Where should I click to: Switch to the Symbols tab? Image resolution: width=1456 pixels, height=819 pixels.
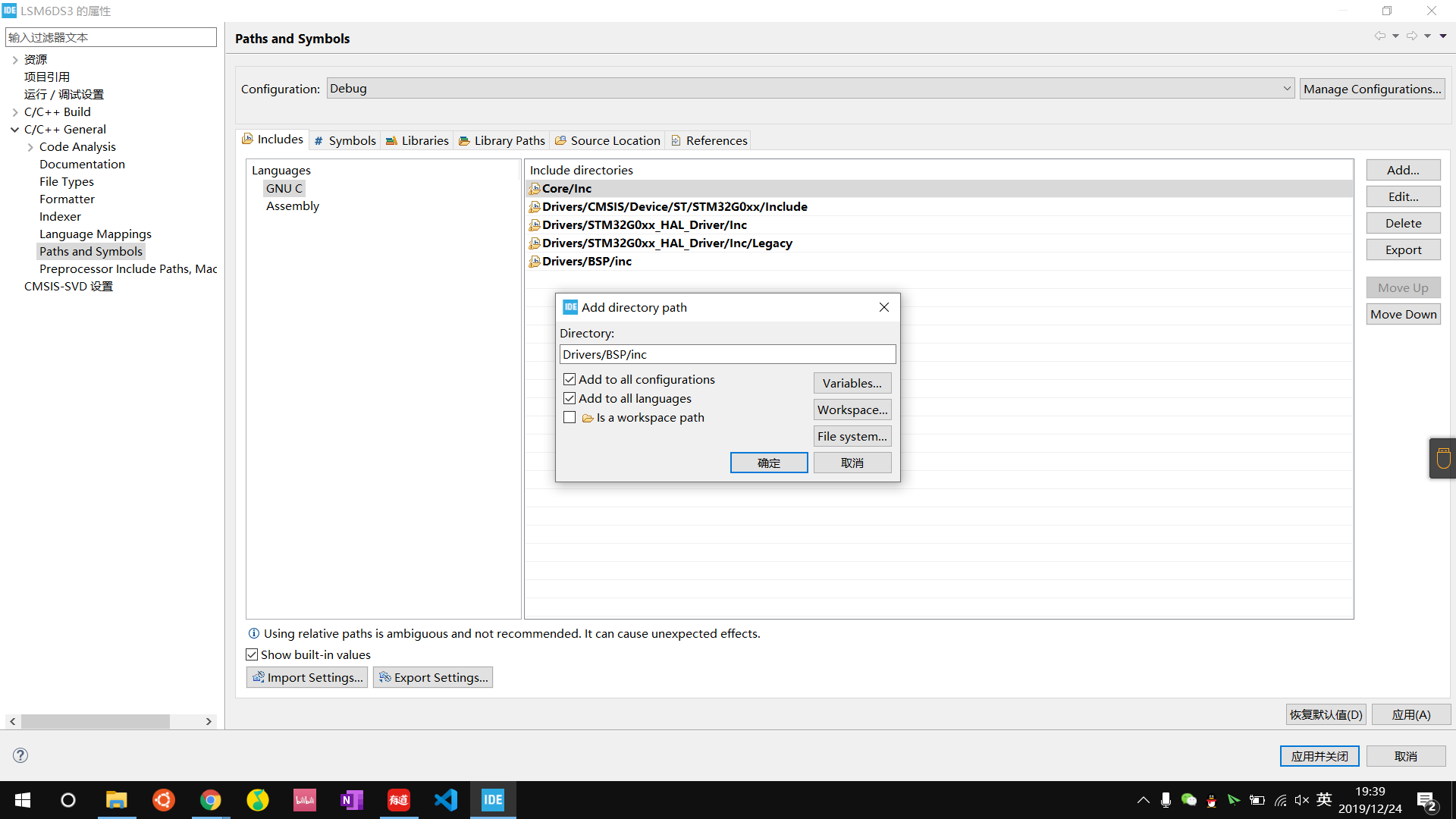point(346,140)
